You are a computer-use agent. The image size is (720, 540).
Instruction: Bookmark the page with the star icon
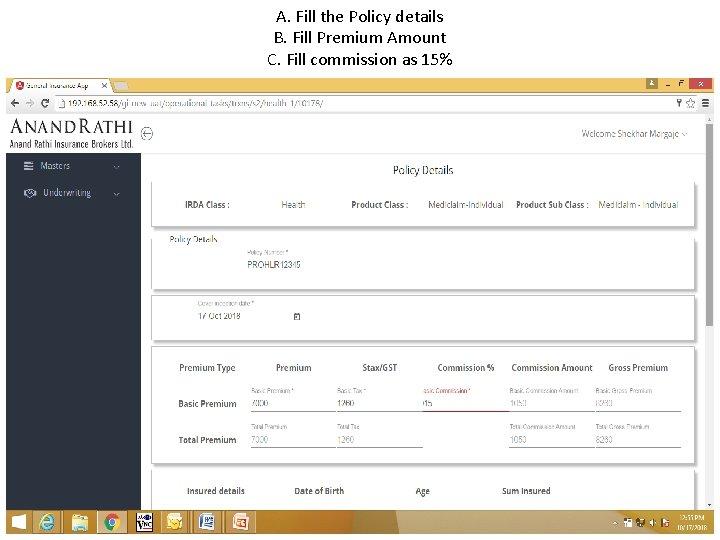[690, 103]
